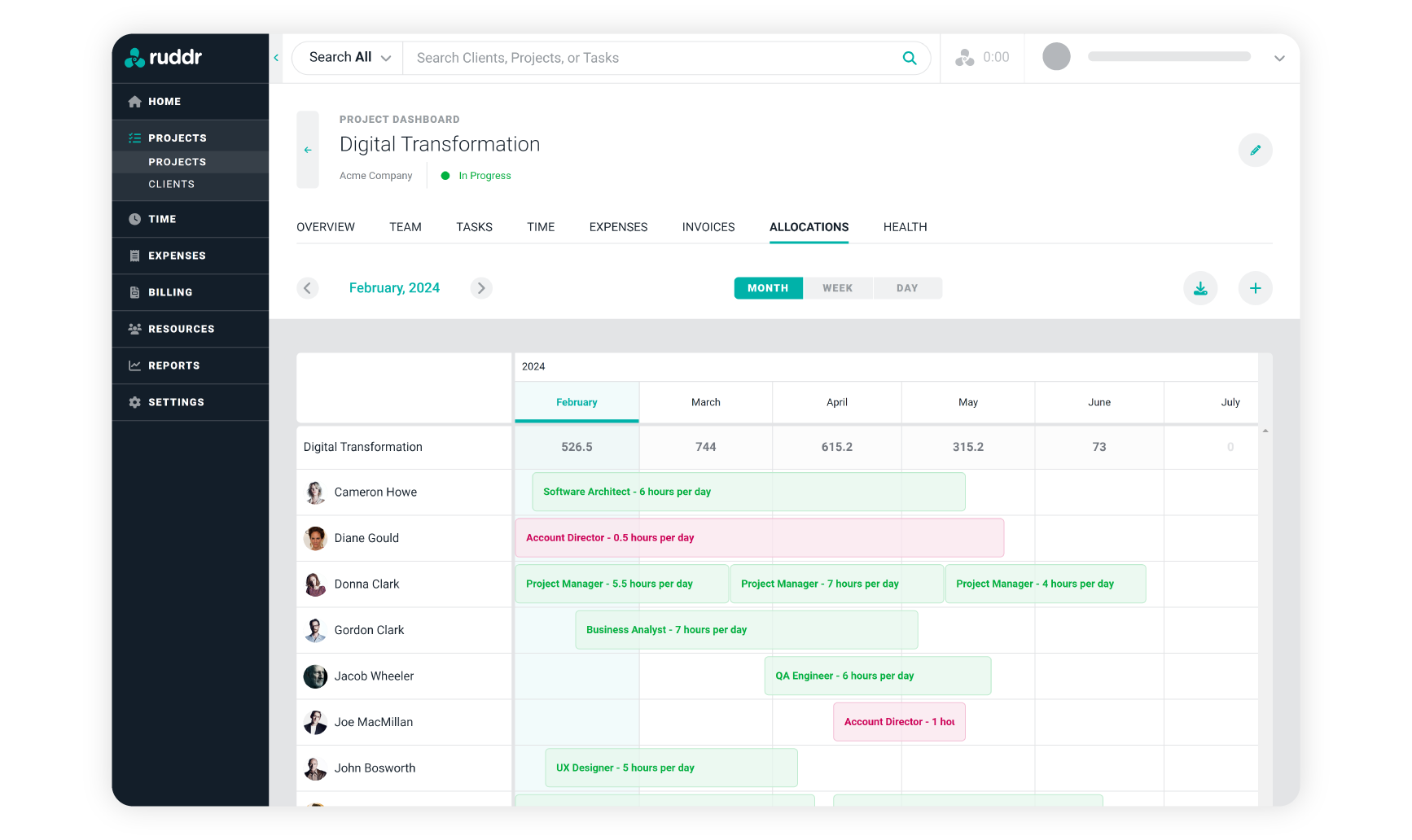Download allocations using the export icon
This screenshot has height=840, width=1412.
click(1200, 287)
